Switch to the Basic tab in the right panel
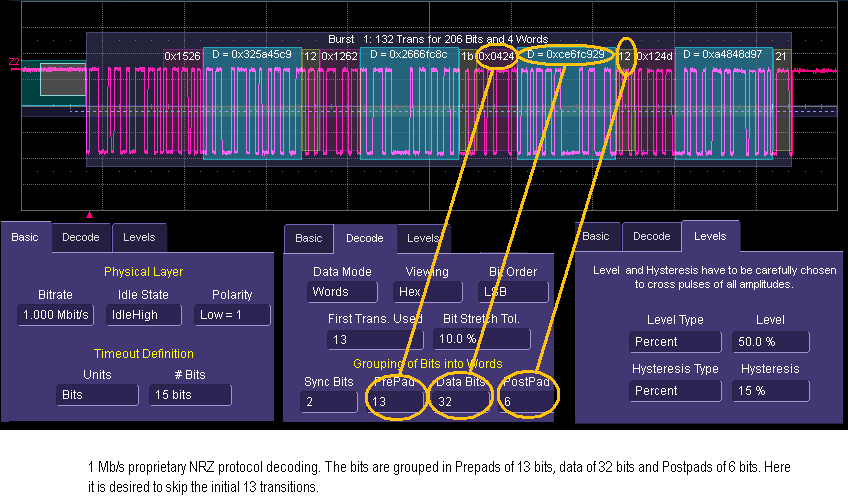The width and height of the screenshot is (848, 503). click(595, 236)
